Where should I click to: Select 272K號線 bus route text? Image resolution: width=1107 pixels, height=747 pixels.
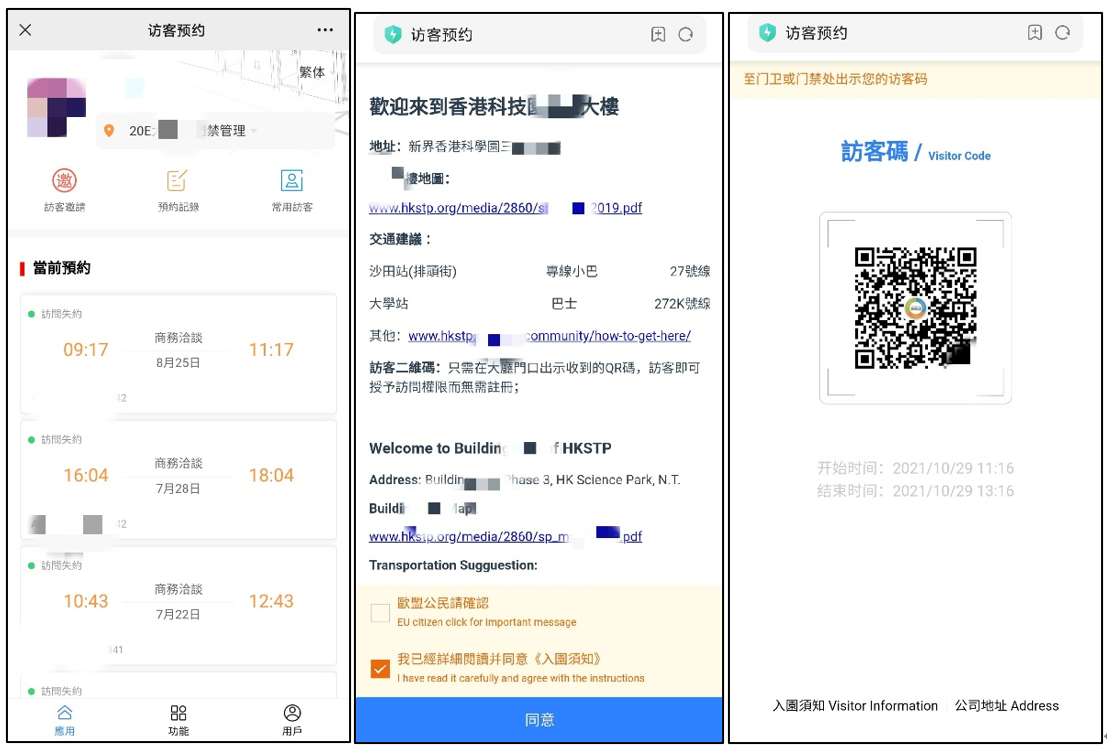click(x=682, y=304)
